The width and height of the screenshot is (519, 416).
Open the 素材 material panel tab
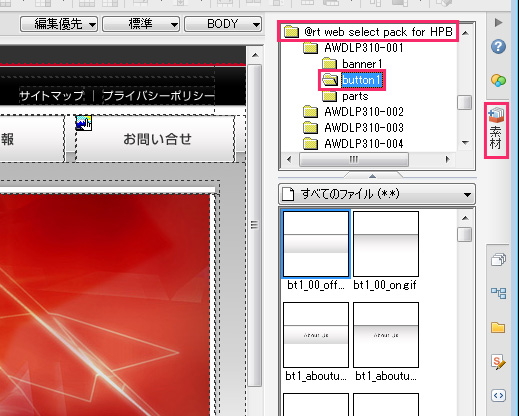496,130
